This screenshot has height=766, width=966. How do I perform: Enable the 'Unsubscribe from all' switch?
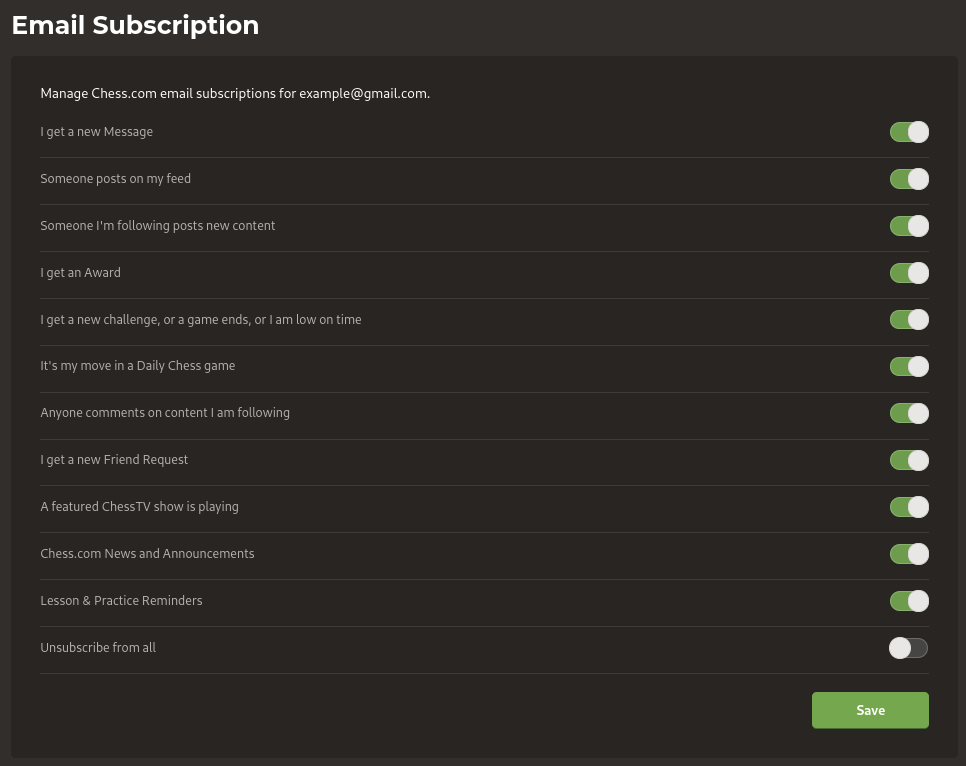(x=908, y=648)
